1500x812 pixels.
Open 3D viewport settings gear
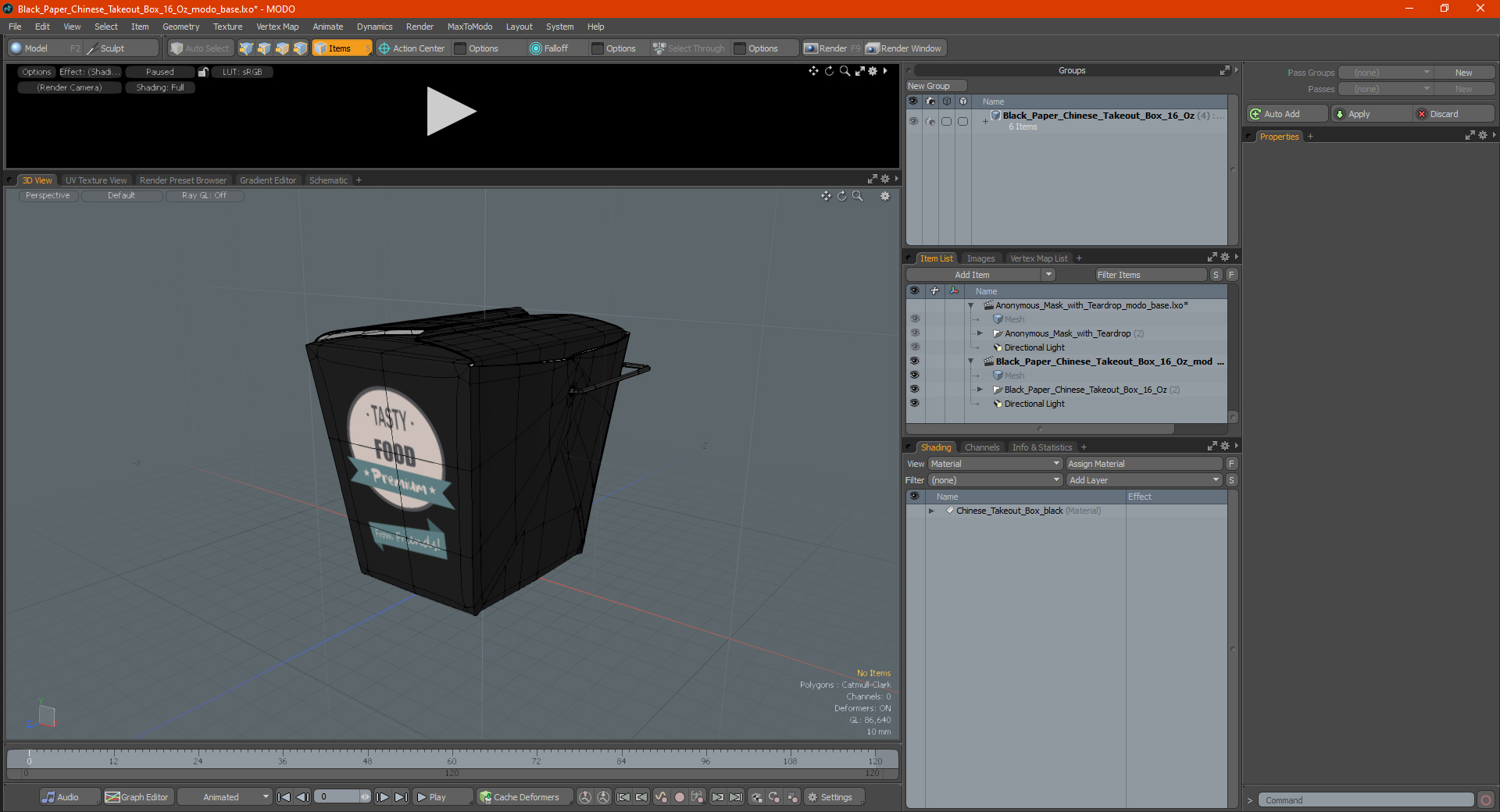pyautogui.click(x=885, y=196)
